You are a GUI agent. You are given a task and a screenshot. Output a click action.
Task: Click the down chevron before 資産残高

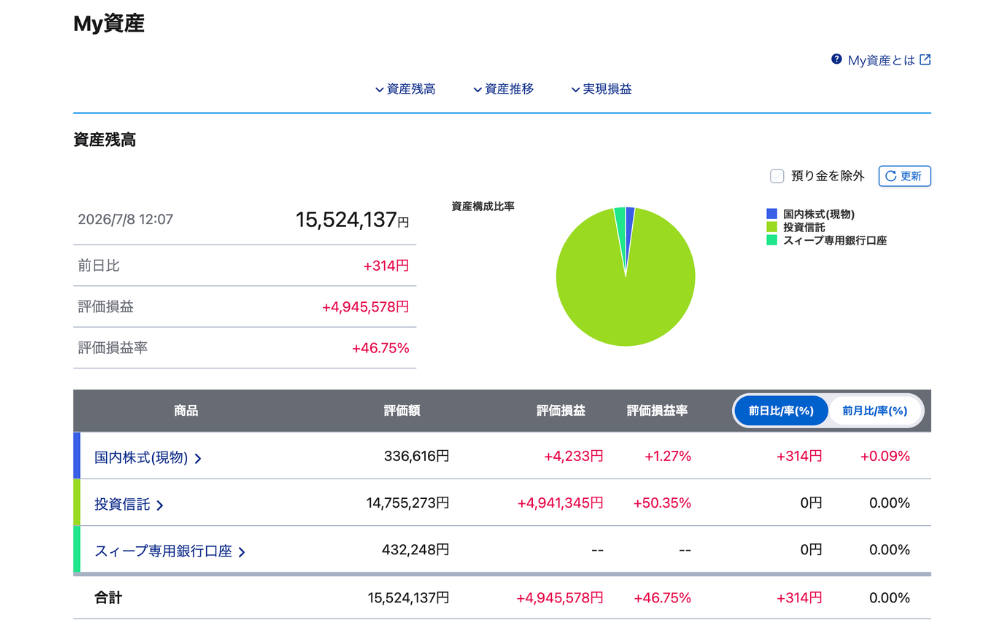(379, 90)
